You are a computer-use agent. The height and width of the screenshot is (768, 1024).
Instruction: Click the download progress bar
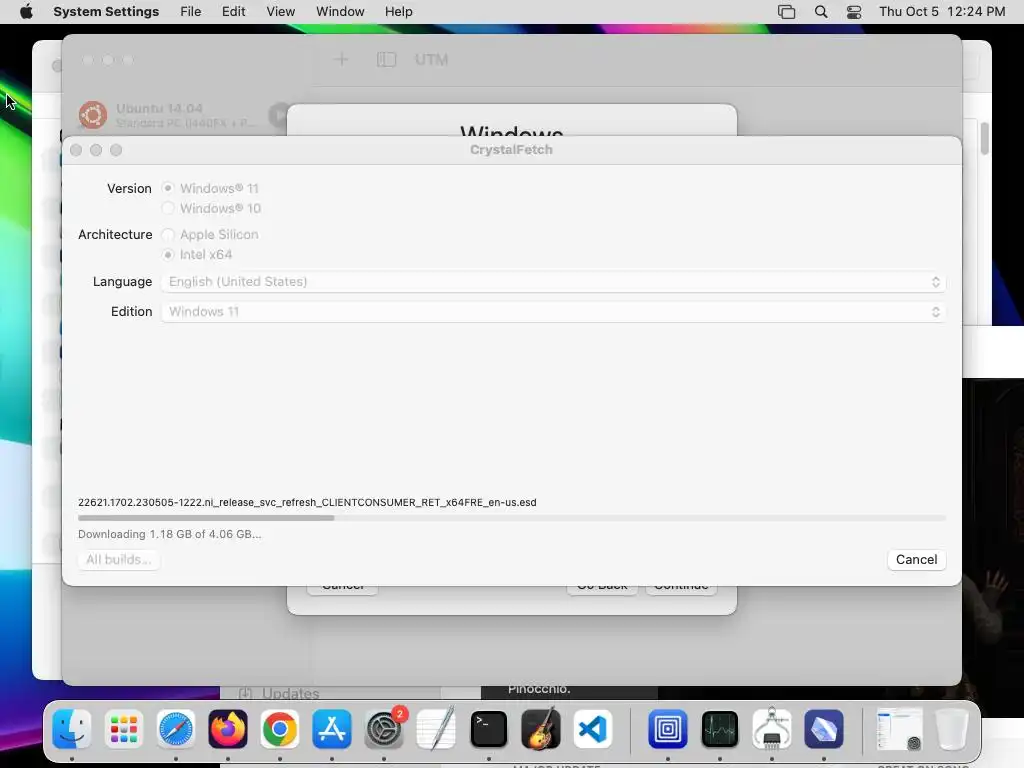511,518
